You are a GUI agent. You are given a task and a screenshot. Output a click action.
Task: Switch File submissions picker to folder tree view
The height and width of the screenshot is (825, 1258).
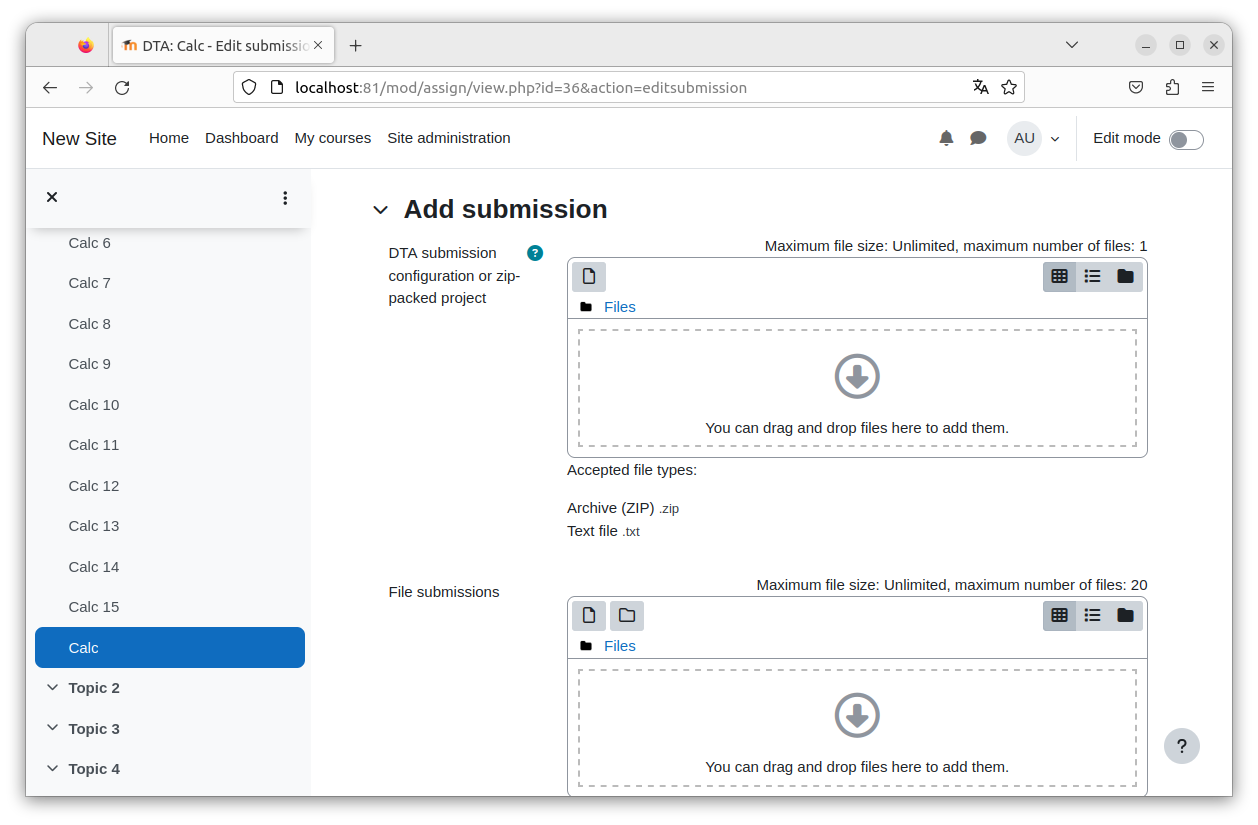1126,615
